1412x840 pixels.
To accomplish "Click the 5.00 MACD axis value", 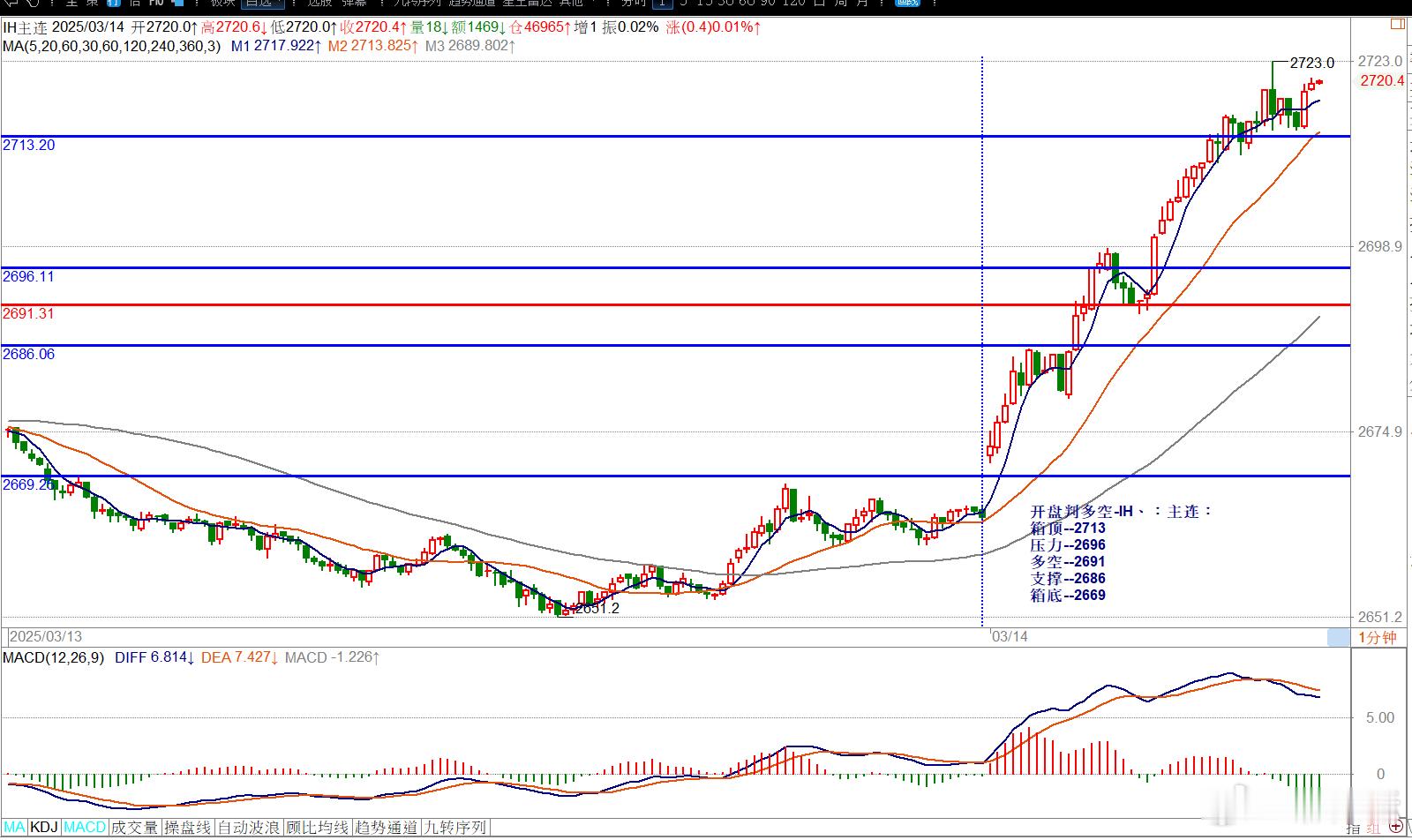I will tap(1380, 717).
